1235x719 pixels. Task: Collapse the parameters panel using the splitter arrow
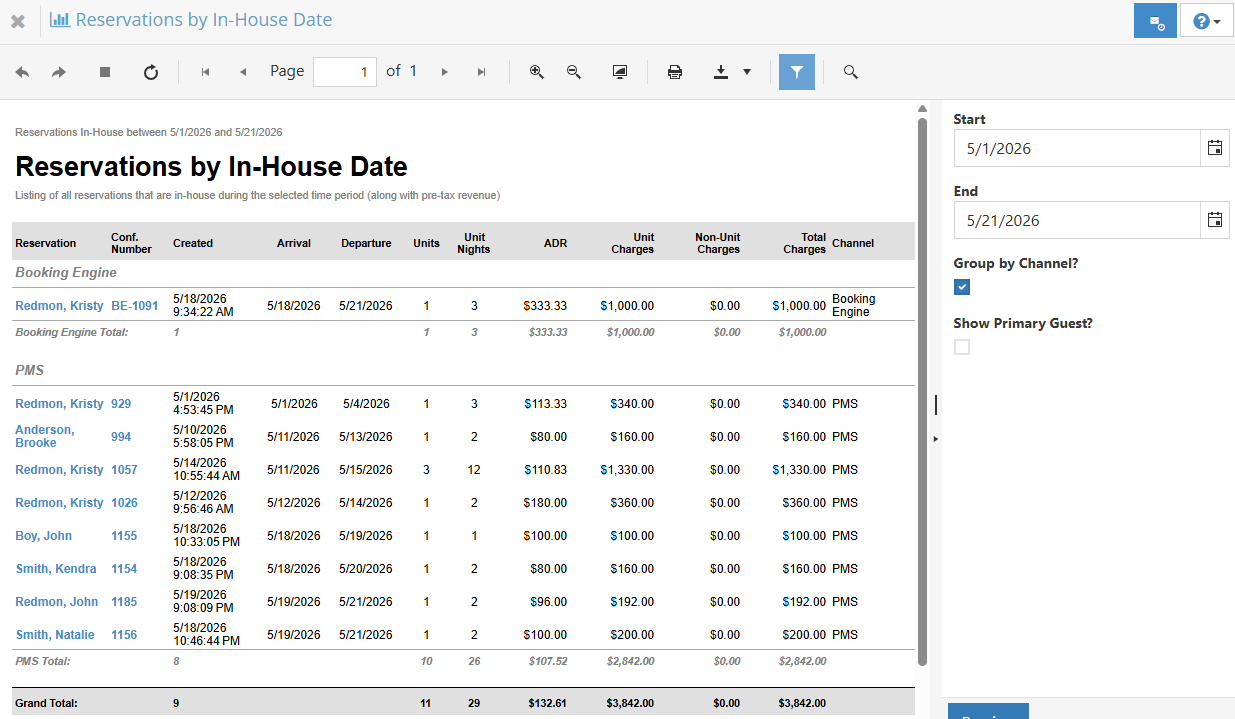[935, 438]
